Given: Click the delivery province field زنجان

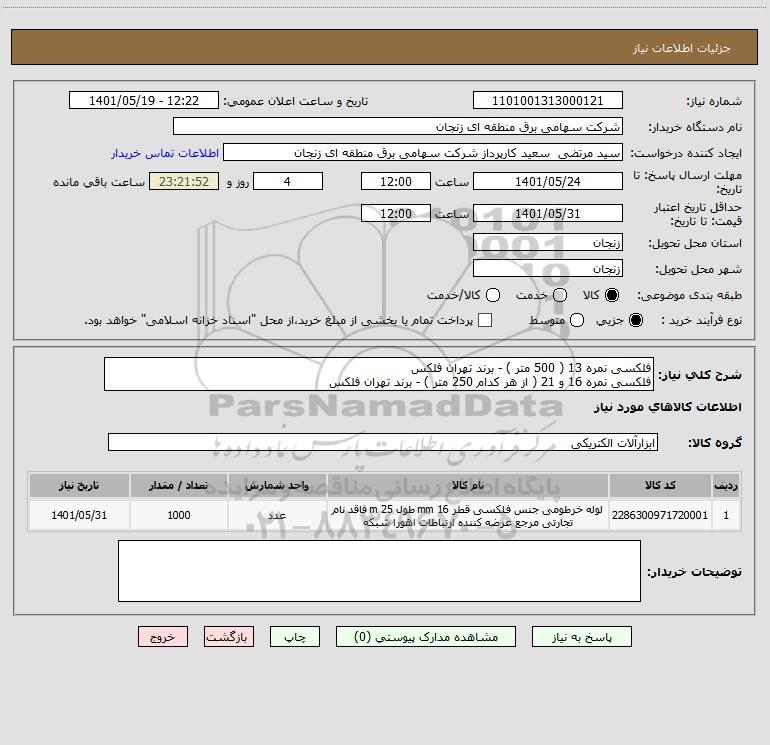Looking at the screenshot, I should coord(548,242).
